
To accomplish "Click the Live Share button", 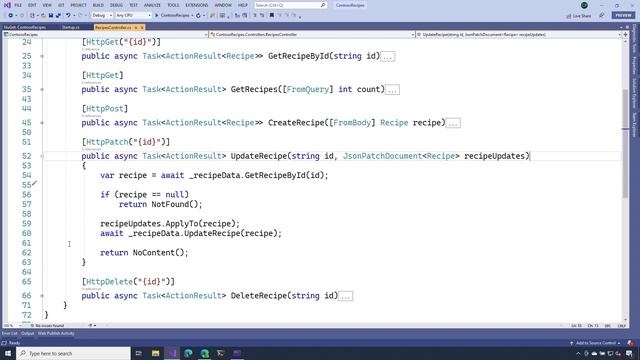I will 579,16.
